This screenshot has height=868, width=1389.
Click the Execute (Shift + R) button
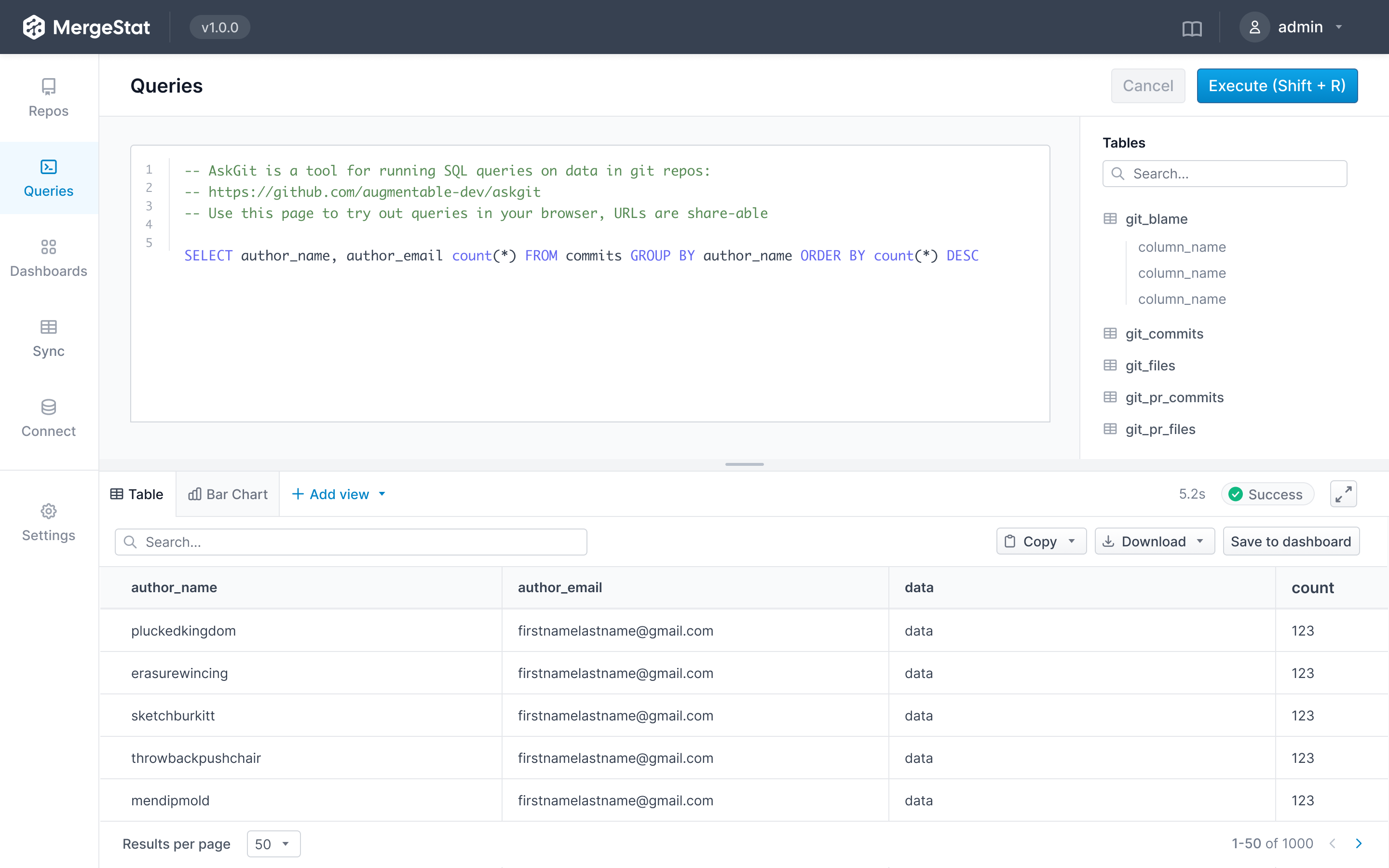tap(1277, 85)
